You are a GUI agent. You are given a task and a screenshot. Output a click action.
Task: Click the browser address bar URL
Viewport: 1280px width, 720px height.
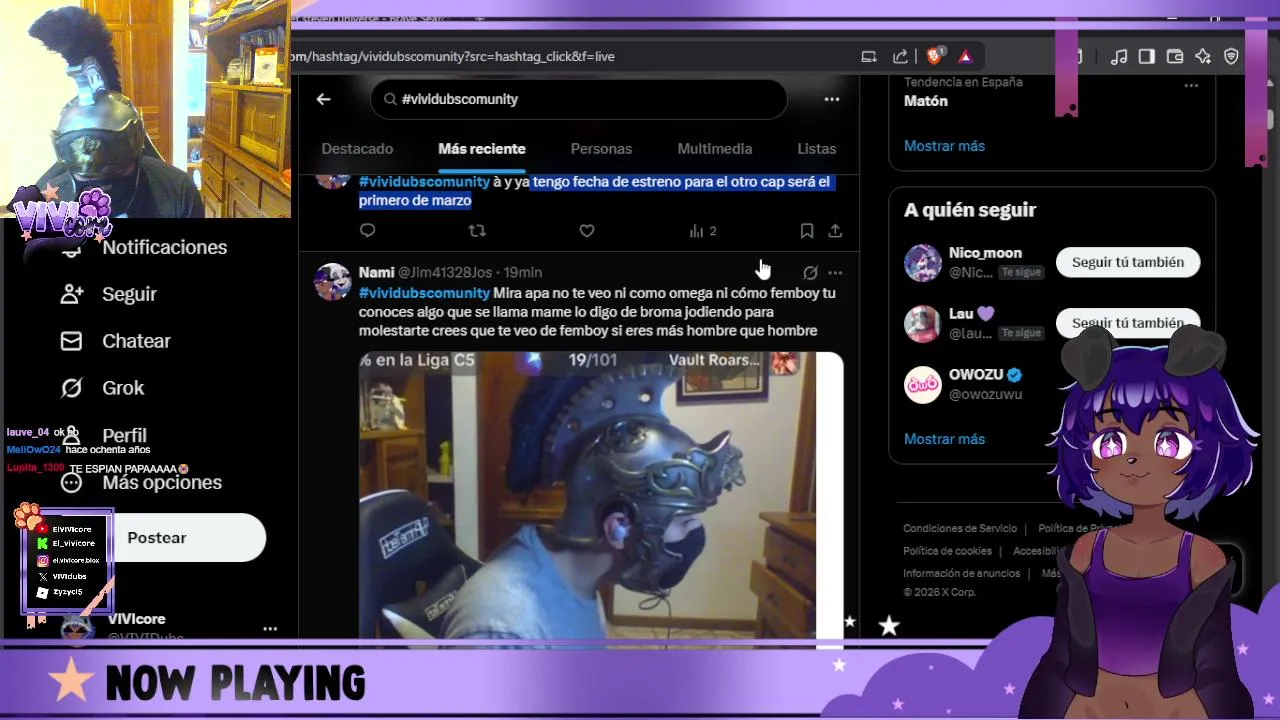coord(453,57)
